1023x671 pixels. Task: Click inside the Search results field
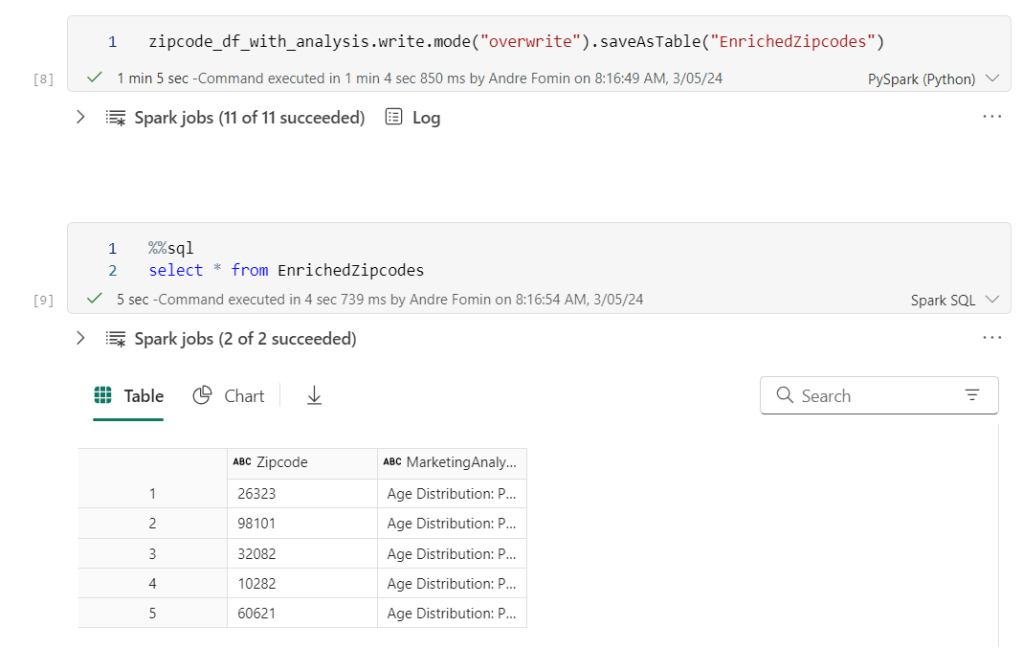pyautogui.click(x=860, y=395)
